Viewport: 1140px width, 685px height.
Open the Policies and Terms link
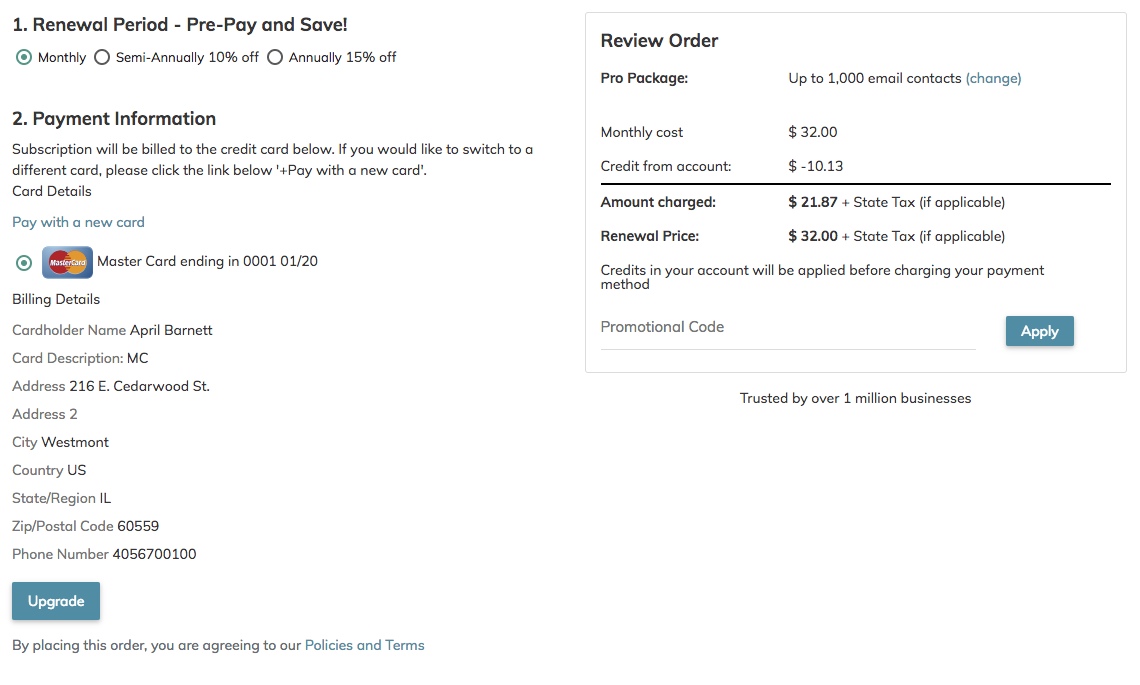click(364, 646)
